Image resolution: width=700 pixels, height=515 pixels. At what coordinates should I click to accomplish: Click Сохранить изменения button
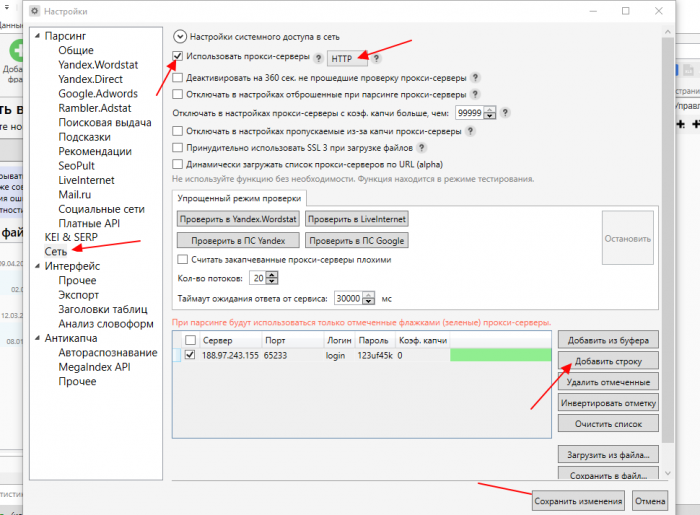[578, 500]
